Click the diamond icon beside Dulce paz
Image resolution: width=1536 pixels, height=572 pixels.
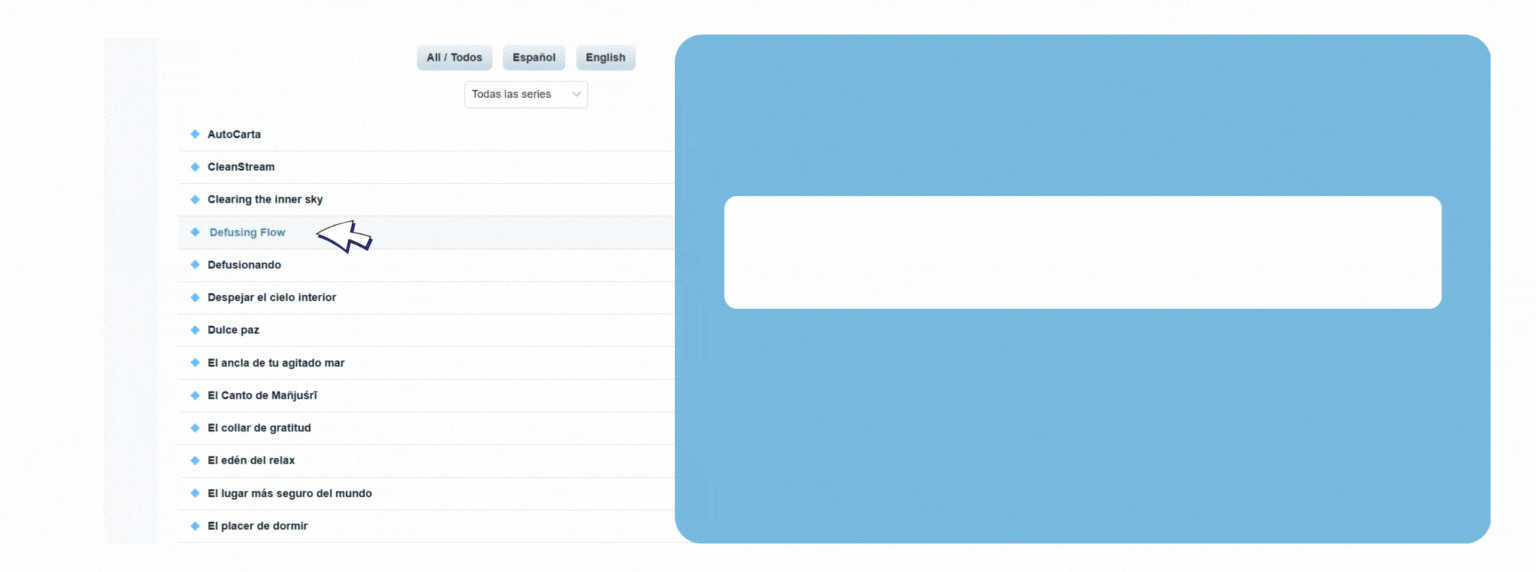pos(195,330)
